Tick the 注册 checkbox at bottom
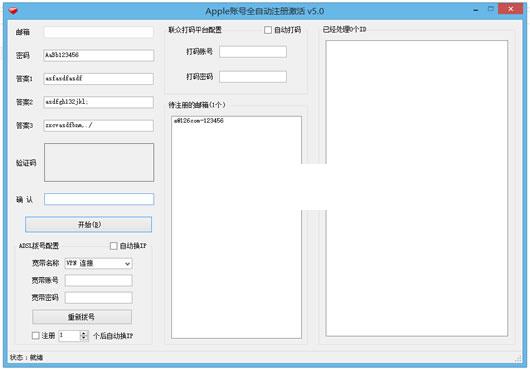Image resolution: width=530 pixels, height=370 pixels. [35, 336]
